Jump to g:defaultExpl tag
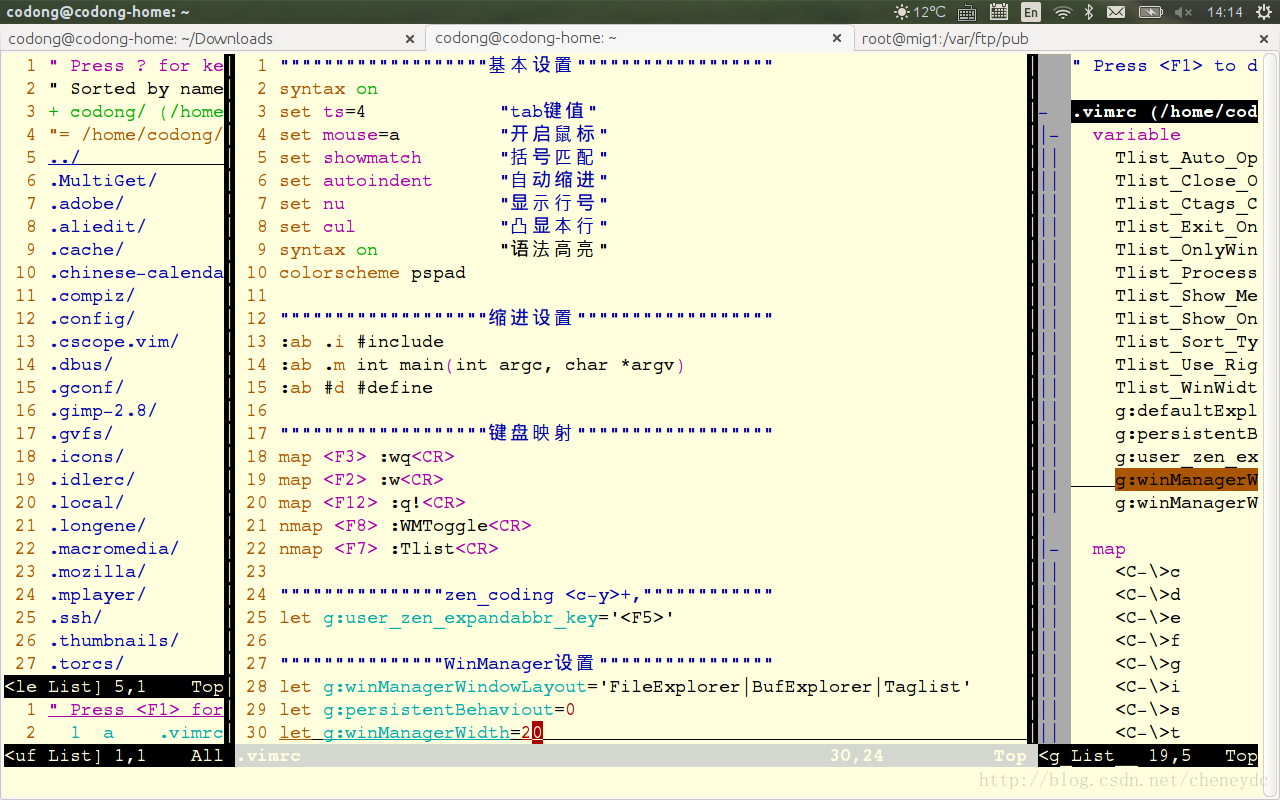Viewport: 1280px width, 800px height. point(1186,411)
